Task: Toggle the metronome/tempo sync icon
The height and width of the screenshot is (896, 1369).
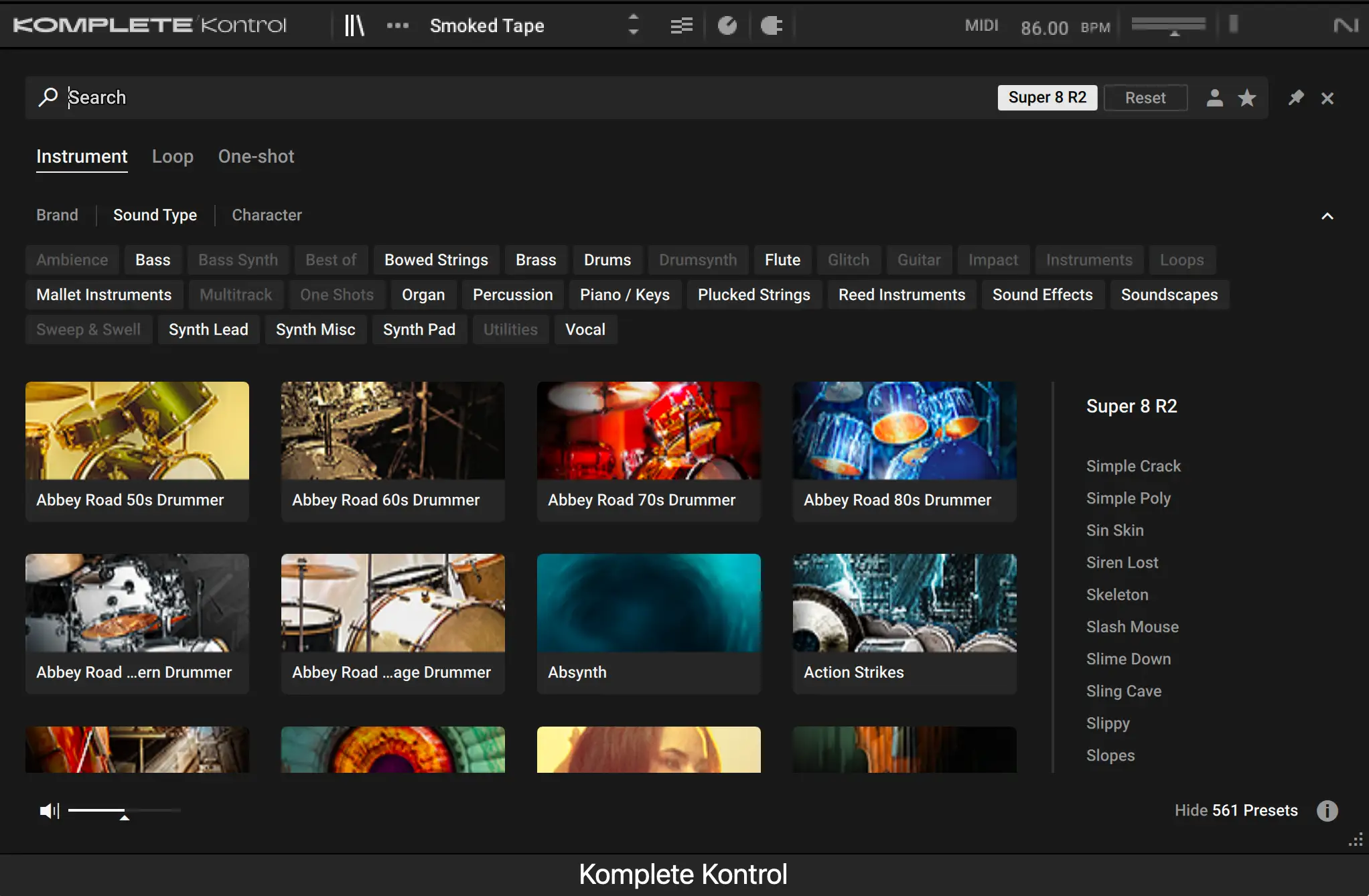Action: [x=726, y=26]
